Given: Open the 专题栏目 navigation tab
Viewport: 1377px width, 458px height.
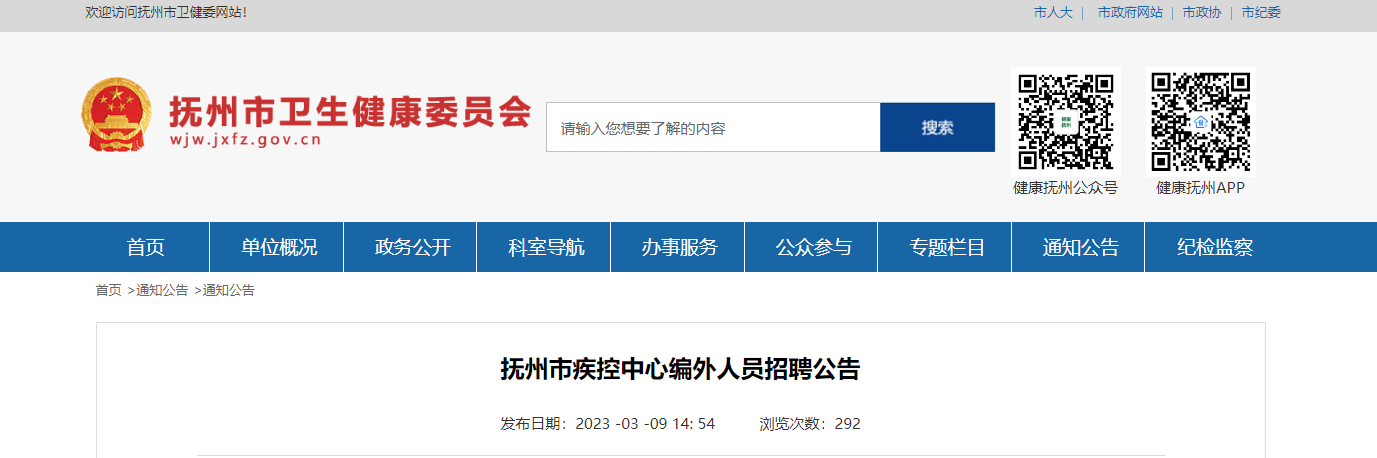Looking at the screenshot, I should click(946, 247).
